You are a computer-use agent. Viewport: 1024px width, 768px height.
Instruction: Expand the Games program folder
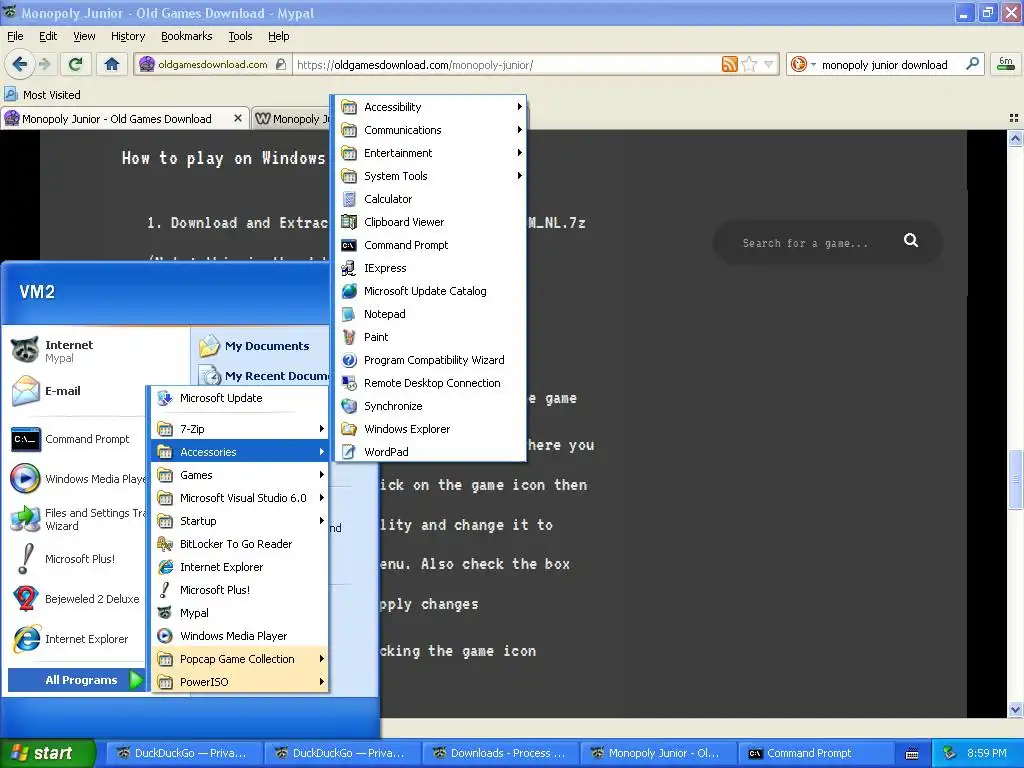point(240,475)
